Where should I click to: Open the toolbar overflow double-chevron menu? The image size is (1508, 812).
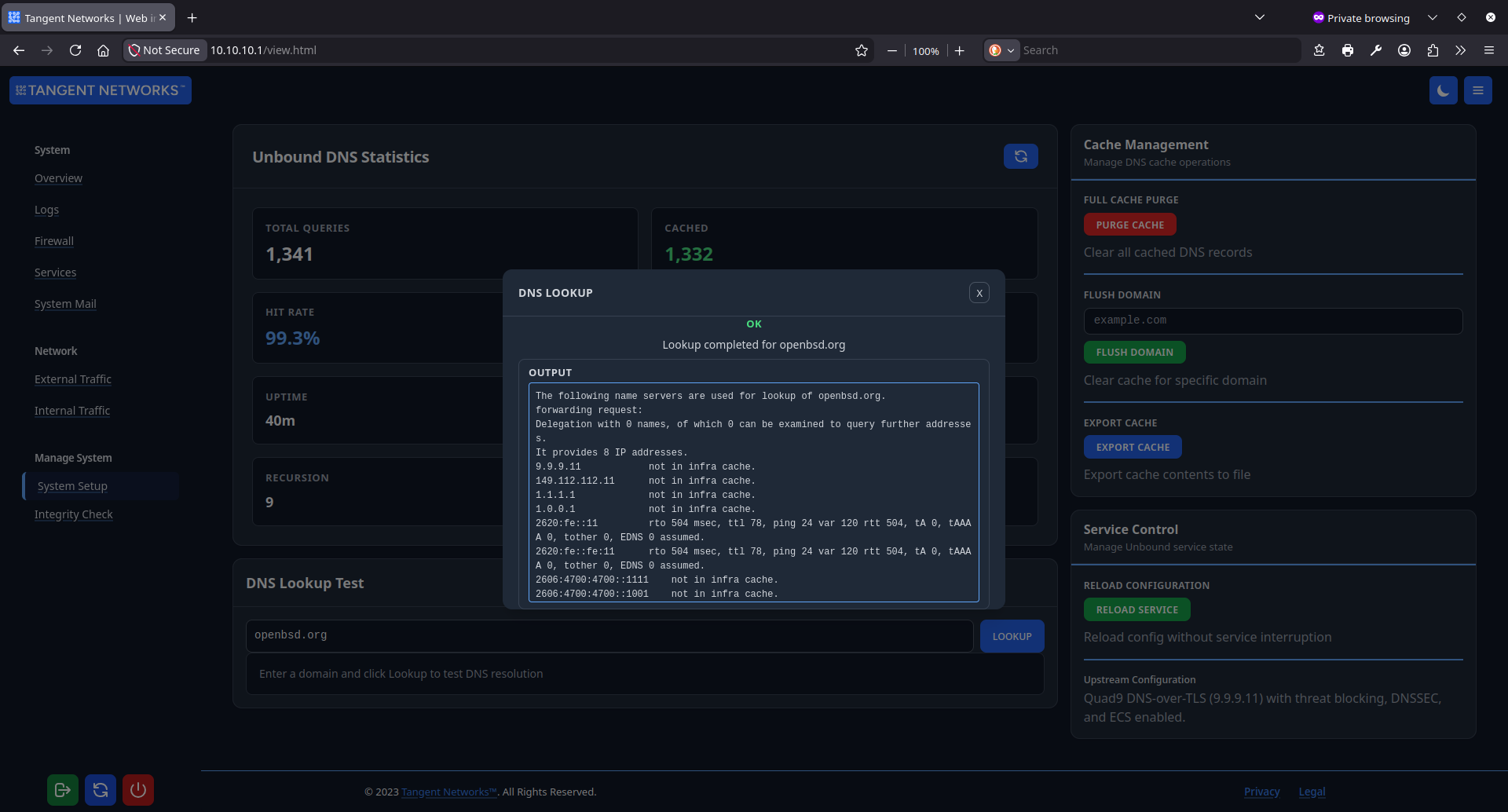(x=1460, y=49)
